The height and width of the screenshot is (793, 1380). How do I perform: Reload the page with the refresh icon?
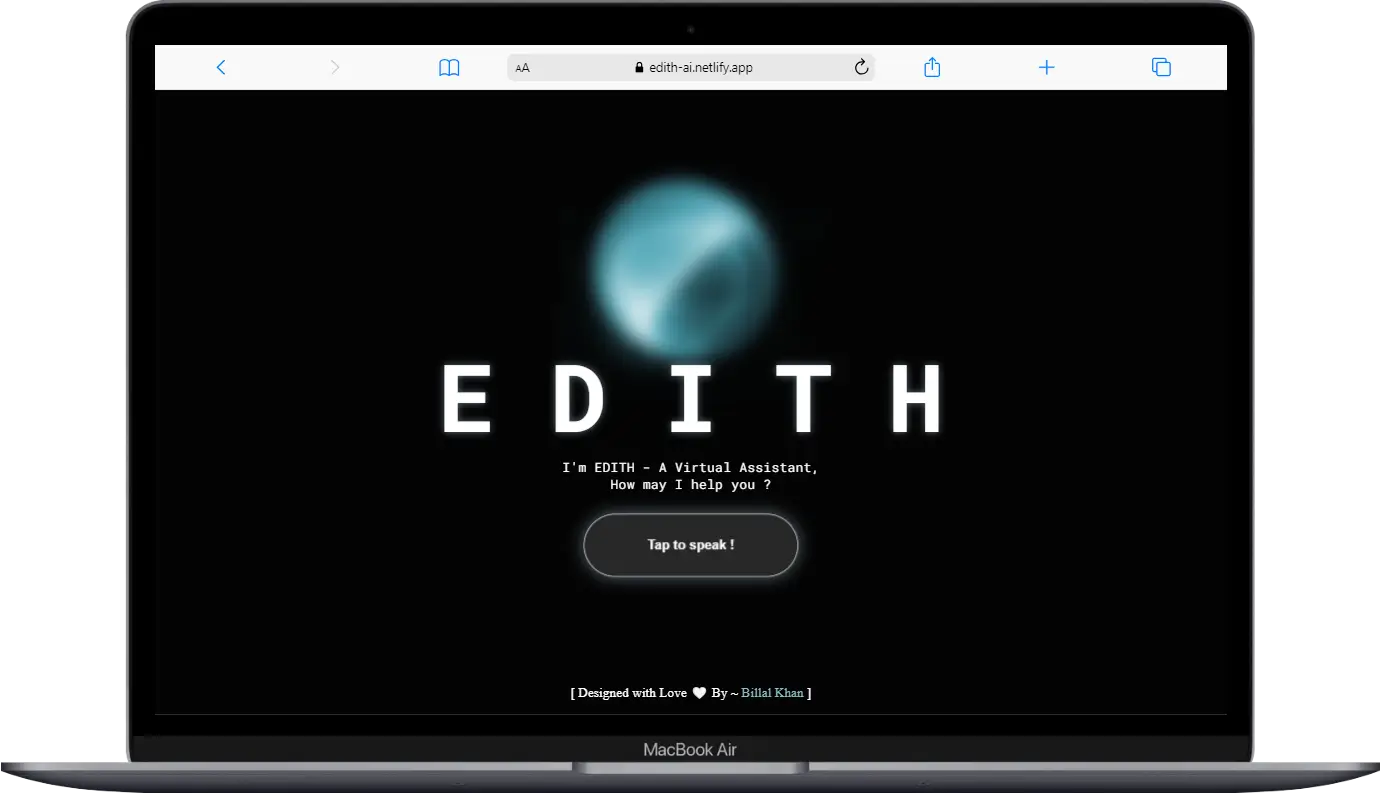pos(861,67)
